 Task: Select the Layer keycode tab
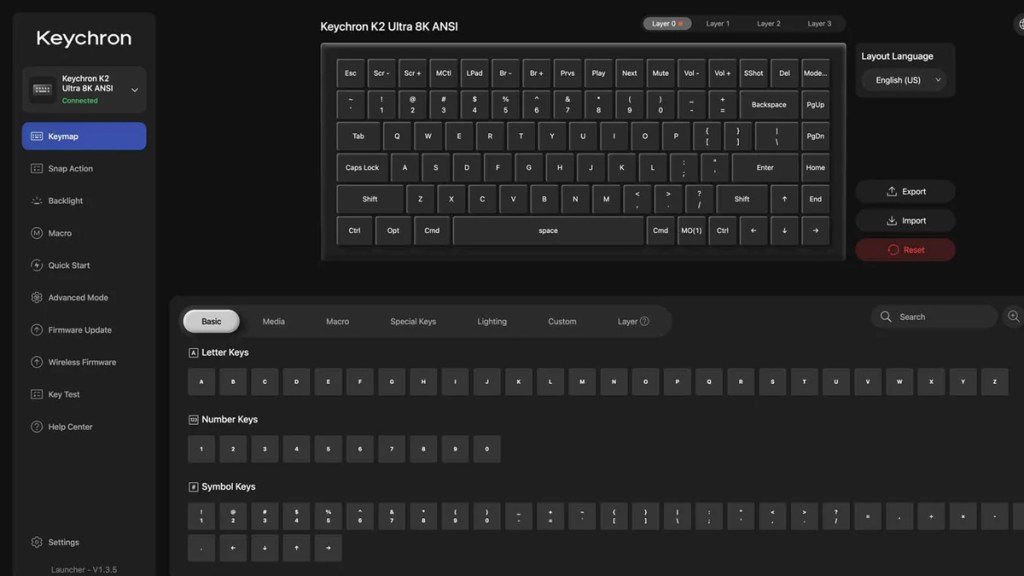(x=633, y=321)
